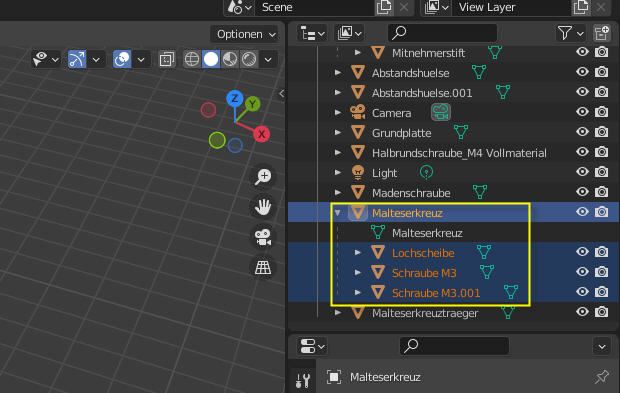The width and height of the screenshot is (620, 393).
Task: Click the negative Y axis gizmo circle
Action: point(217,140)
